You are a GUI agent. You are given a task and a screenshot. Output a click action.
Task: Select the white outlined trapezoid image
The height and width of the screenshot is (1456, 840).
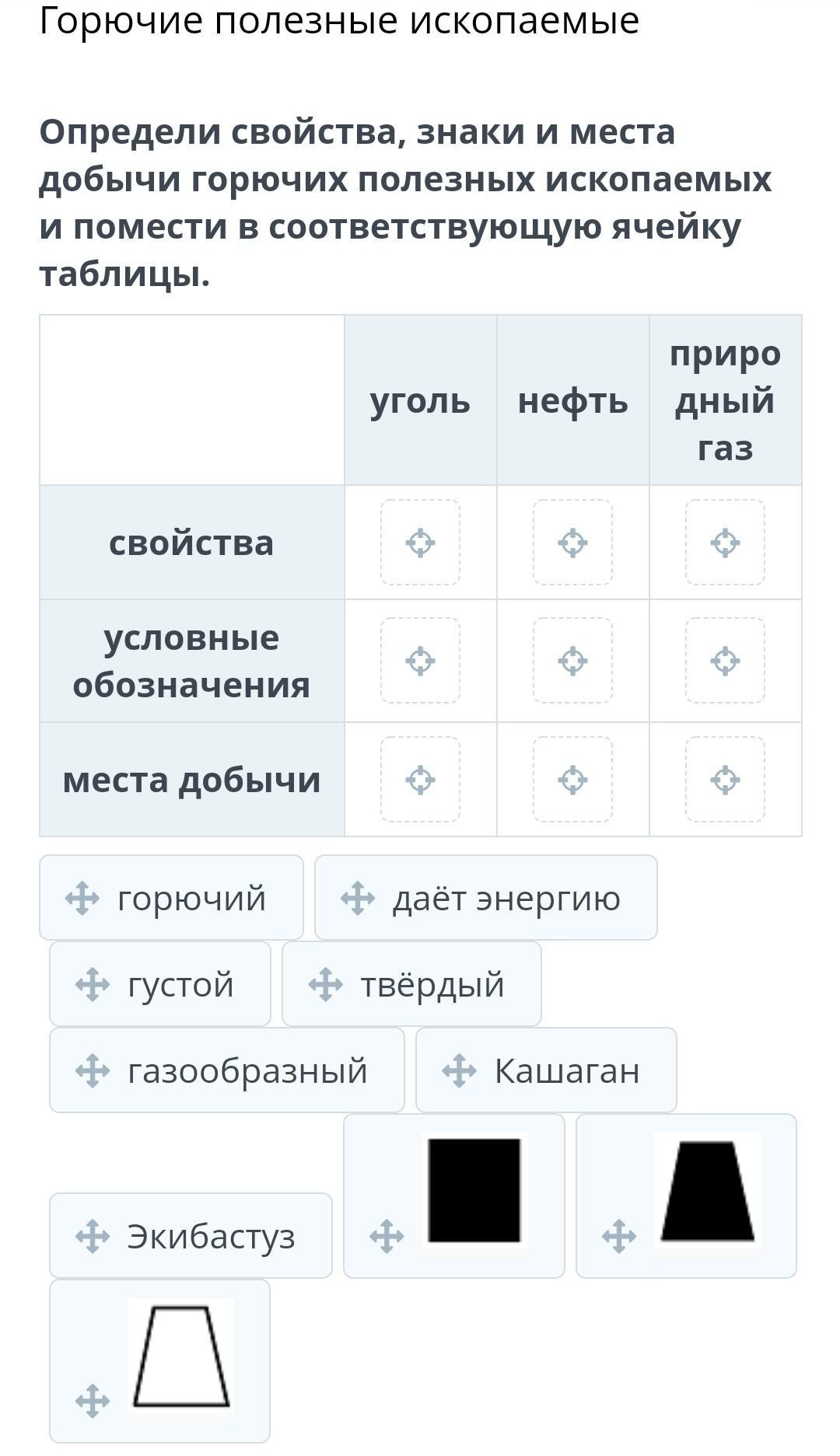181,1356
